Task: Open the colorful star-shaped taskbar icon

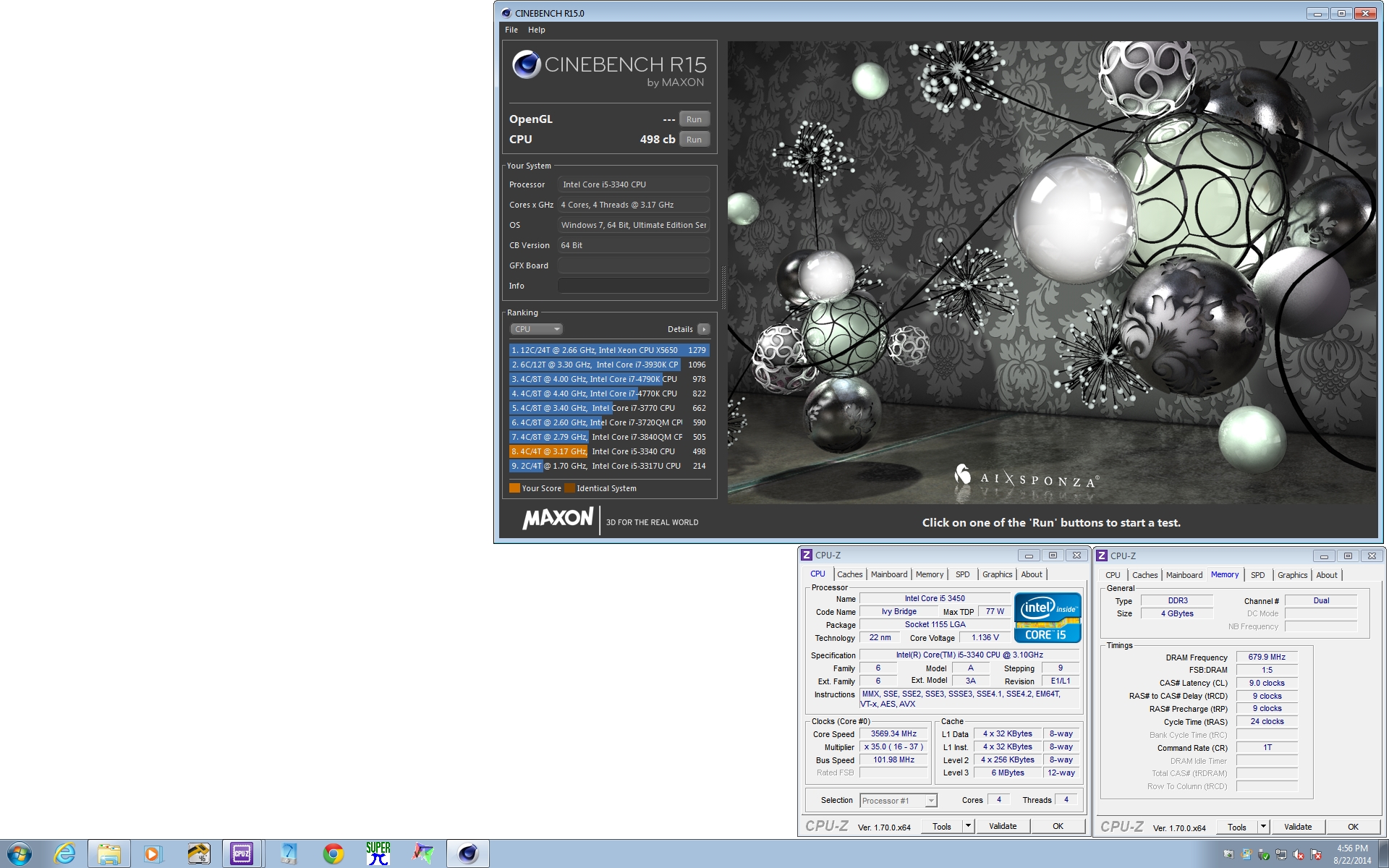Action: [x=423, y=854]
